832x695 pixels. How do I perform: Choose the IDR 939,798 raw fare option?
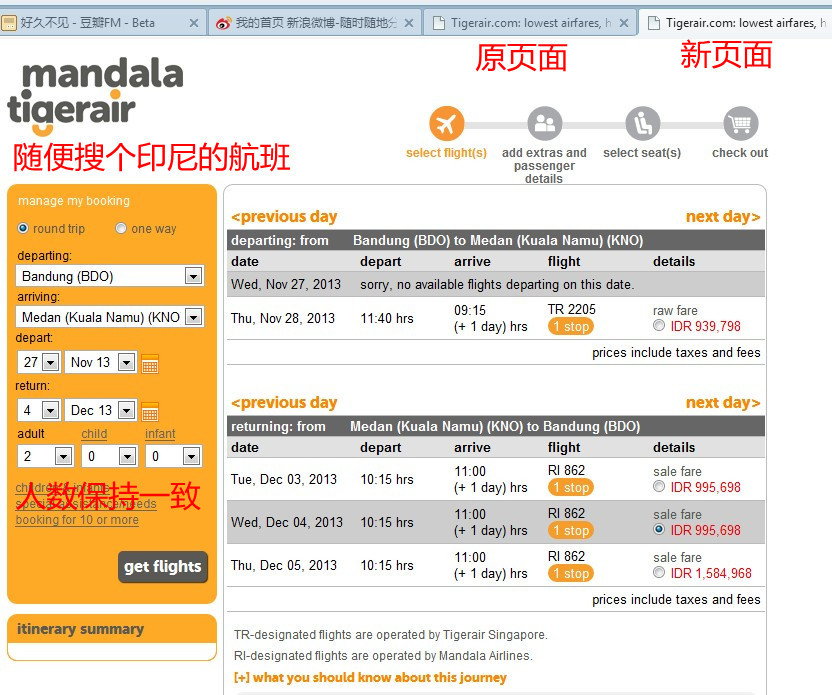(658, 326)
